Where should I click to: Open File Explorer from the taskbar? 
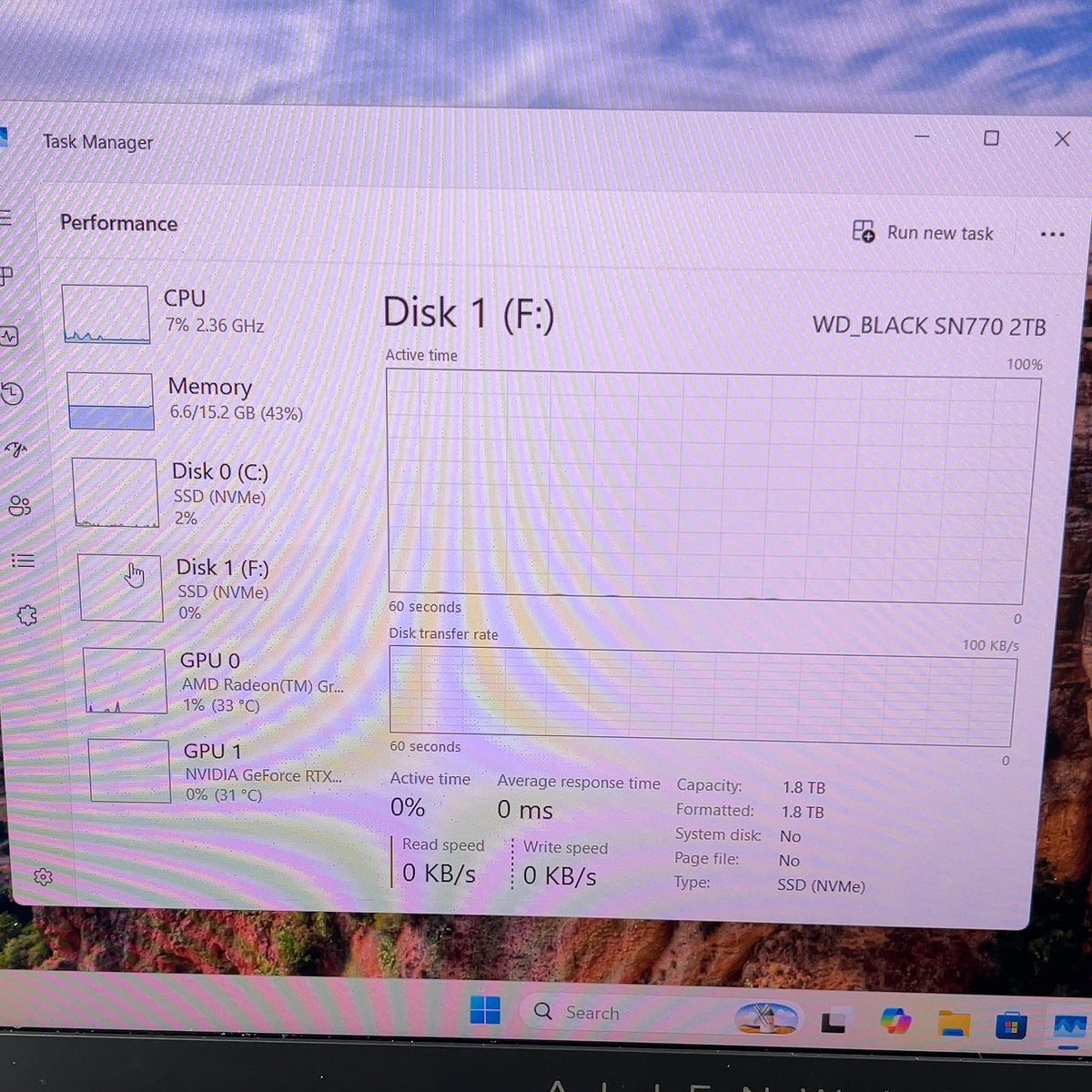[x=955, y=1024]
